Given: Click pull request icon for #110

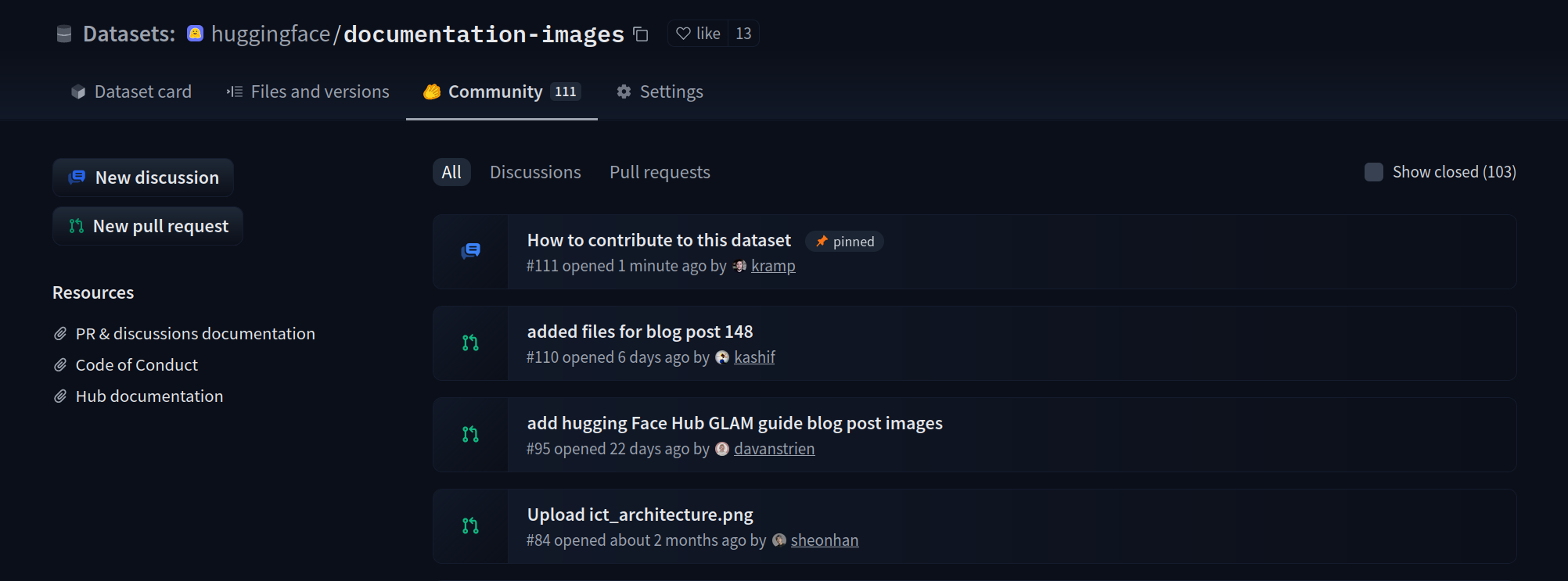Looking at the screenshot, I should tap(470, 343).
